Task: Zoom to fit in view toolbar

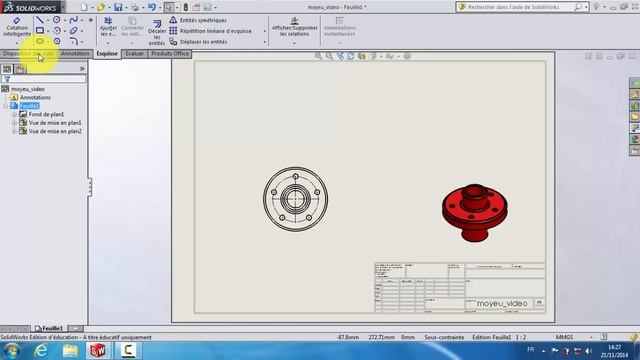Action: (x=318, y=56)
